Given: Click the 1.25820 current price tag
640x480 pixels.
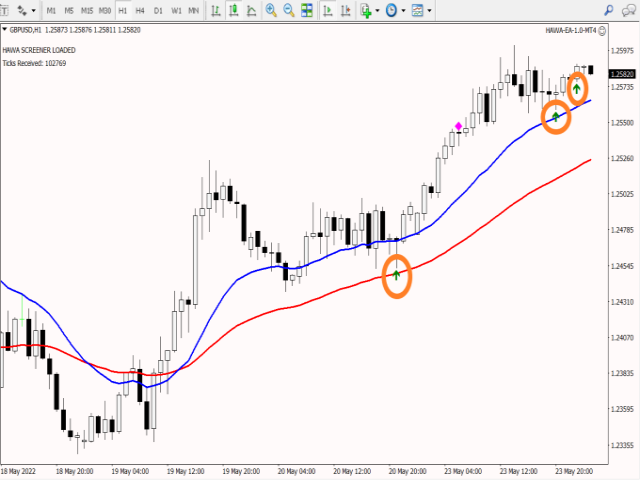Looking at the screenshot, I should [x=622, y=74].
